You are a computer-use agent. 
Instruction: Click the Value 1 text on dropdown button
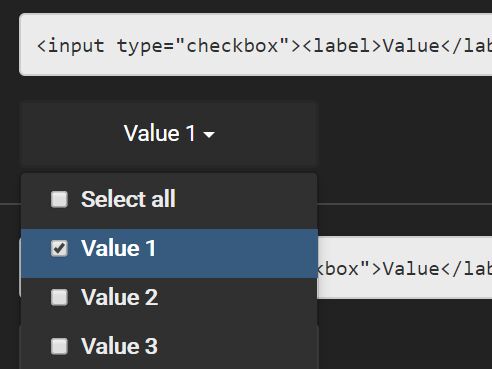pos(160,133)
